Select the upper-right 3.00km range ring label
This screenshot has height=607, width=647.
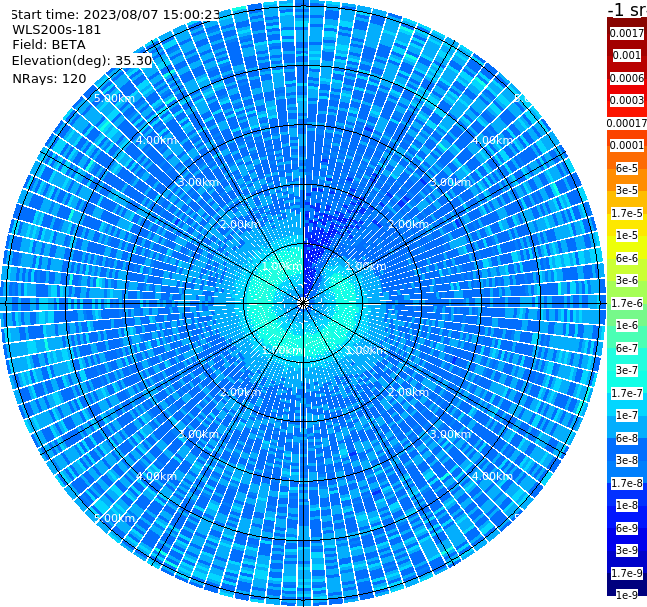point(450,182)
